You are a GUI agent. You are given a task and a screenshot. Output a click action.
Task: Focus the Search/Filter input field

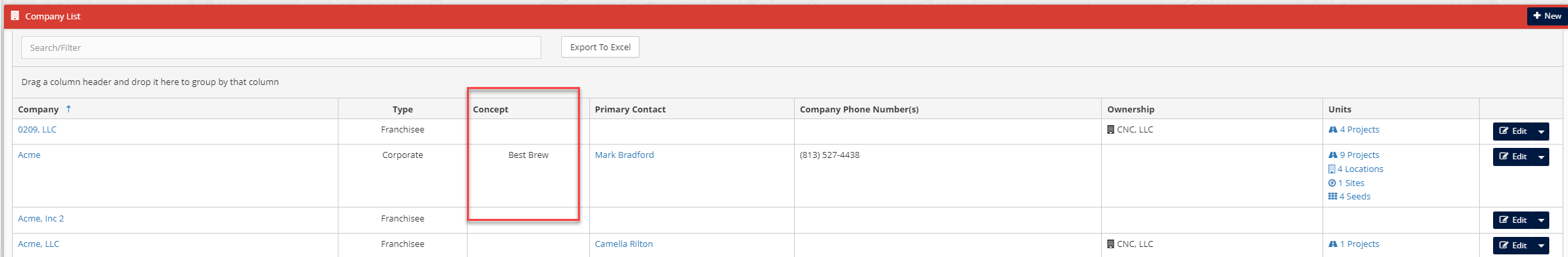click(281, 48)
